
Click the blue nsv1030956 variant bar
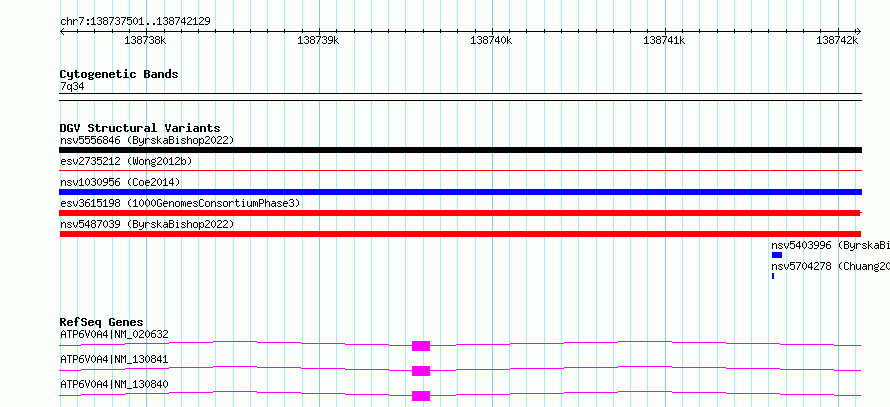point(460,192)
